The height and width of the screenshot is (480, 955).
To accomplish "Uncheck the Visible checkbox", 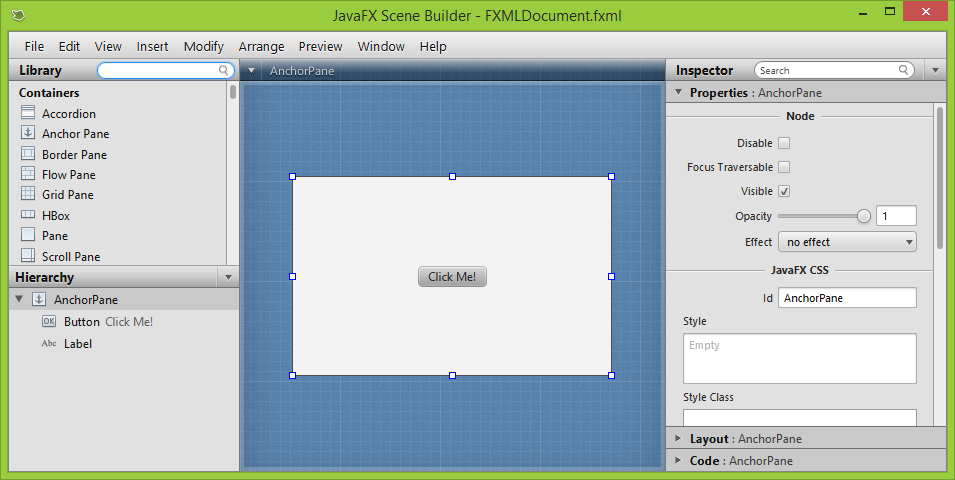I will pyautogui.click(x=784, y=191).
